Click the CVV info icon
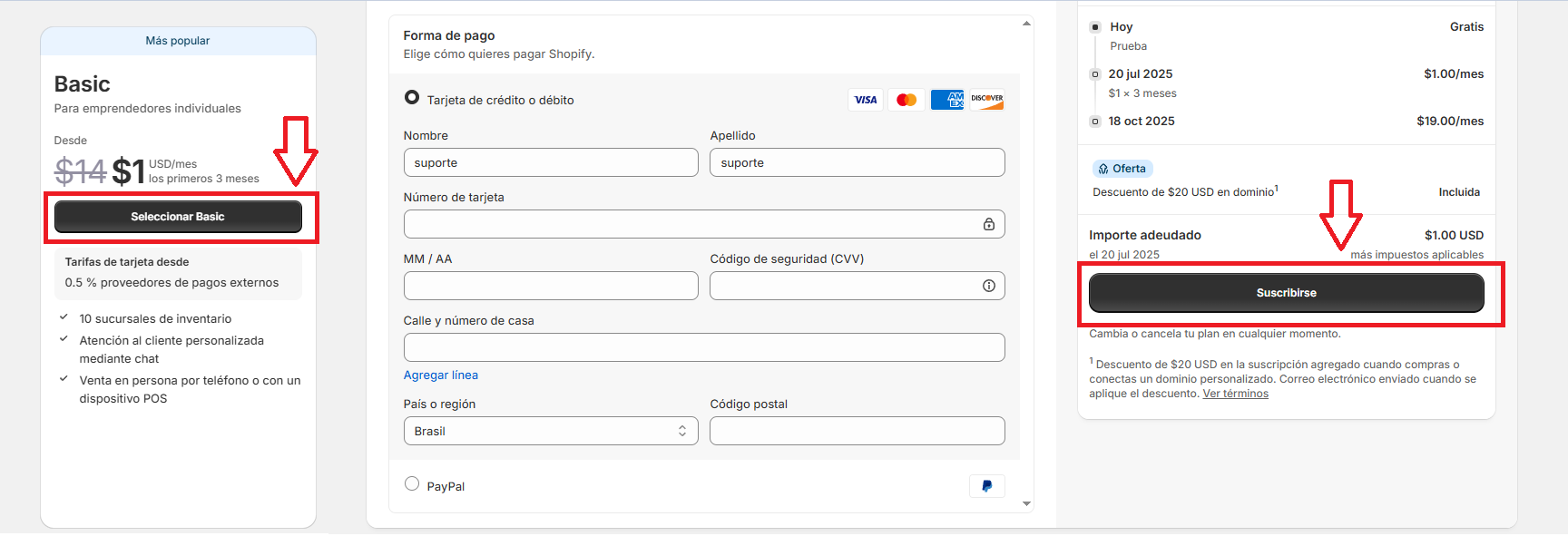Viewport: 1568px width, 536px height. tap(989, 286)
